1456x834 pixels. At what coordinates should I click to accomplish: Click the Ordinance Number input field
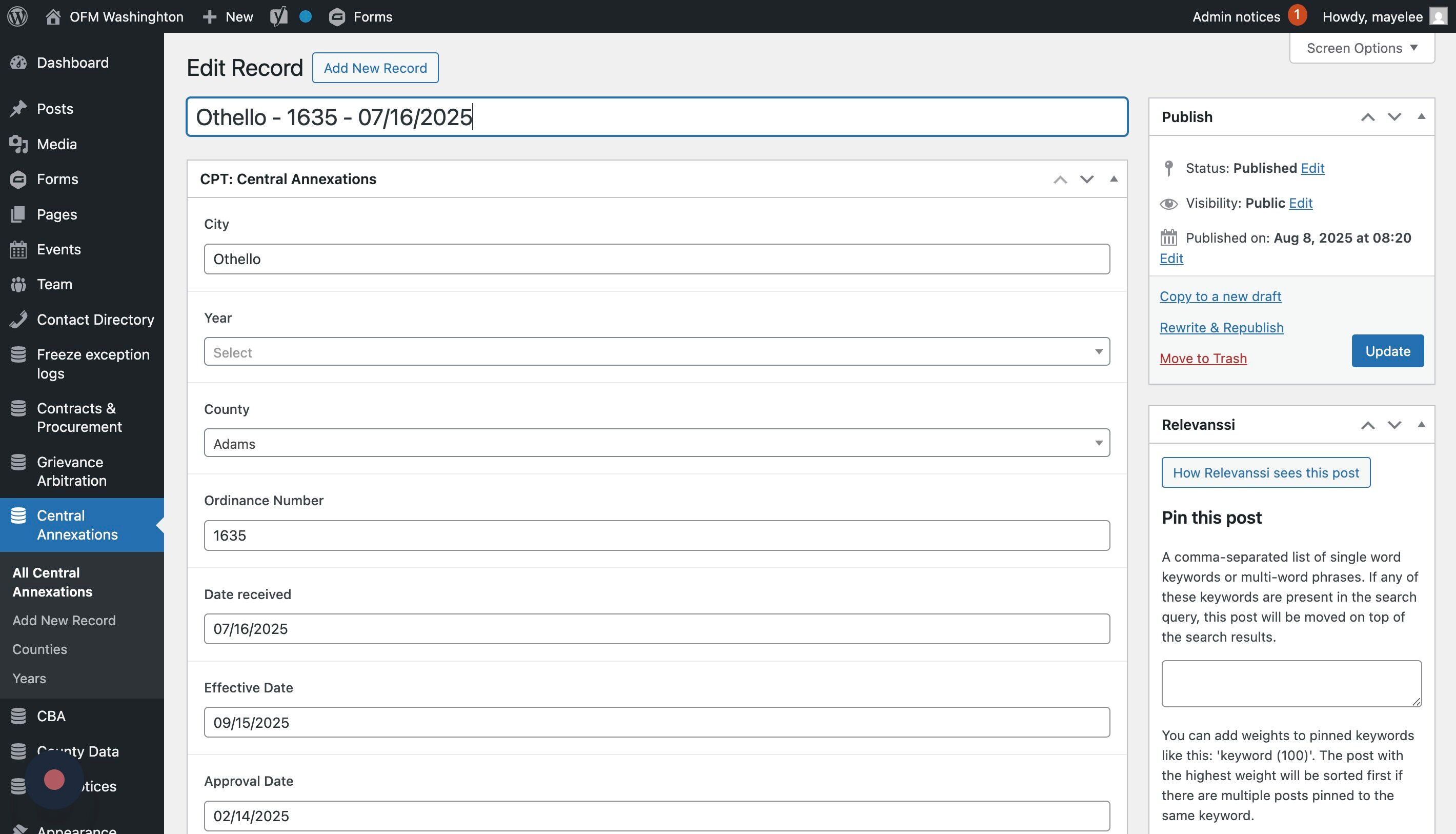[x=656, y=535]
